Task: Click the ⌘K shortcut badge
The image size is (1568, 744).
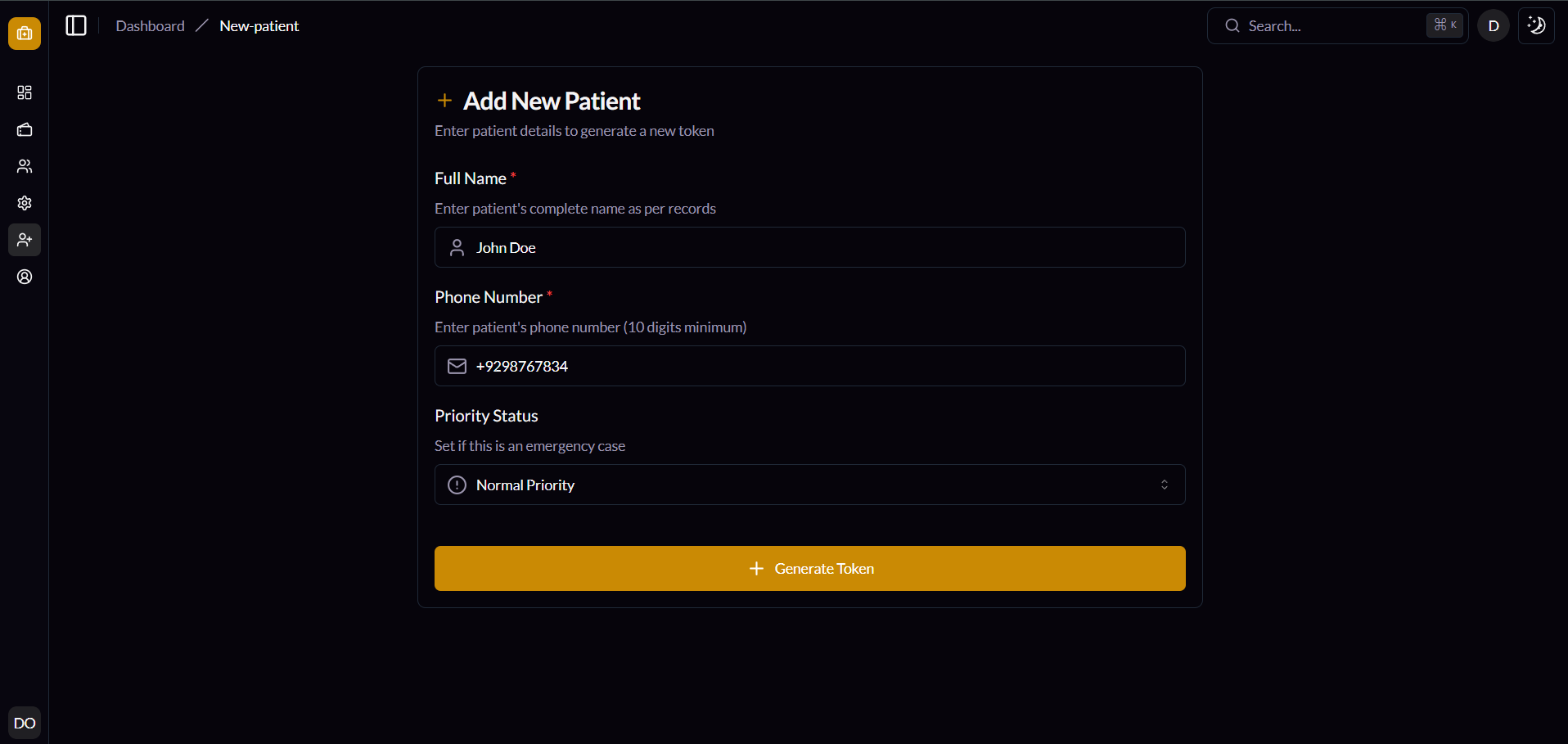Action: (x=1444, y=25)
